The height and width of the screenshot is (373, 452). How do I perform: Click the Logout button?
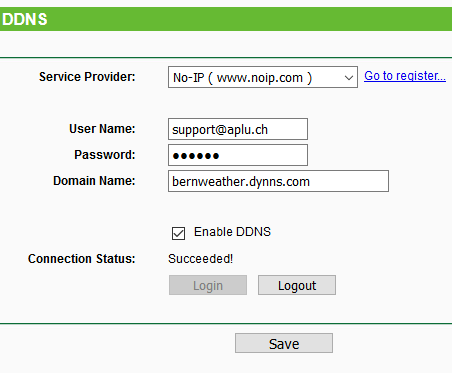[297, 285]
